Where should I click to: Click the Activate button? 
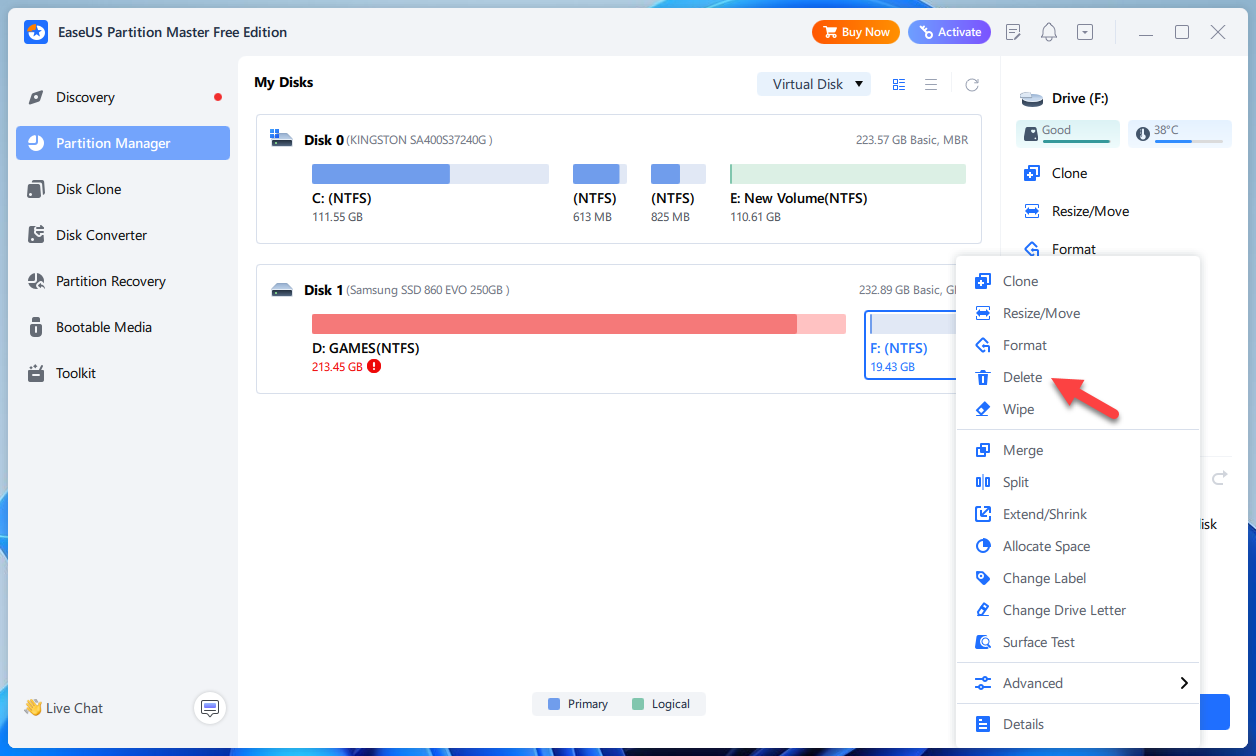tap(949, 32)
